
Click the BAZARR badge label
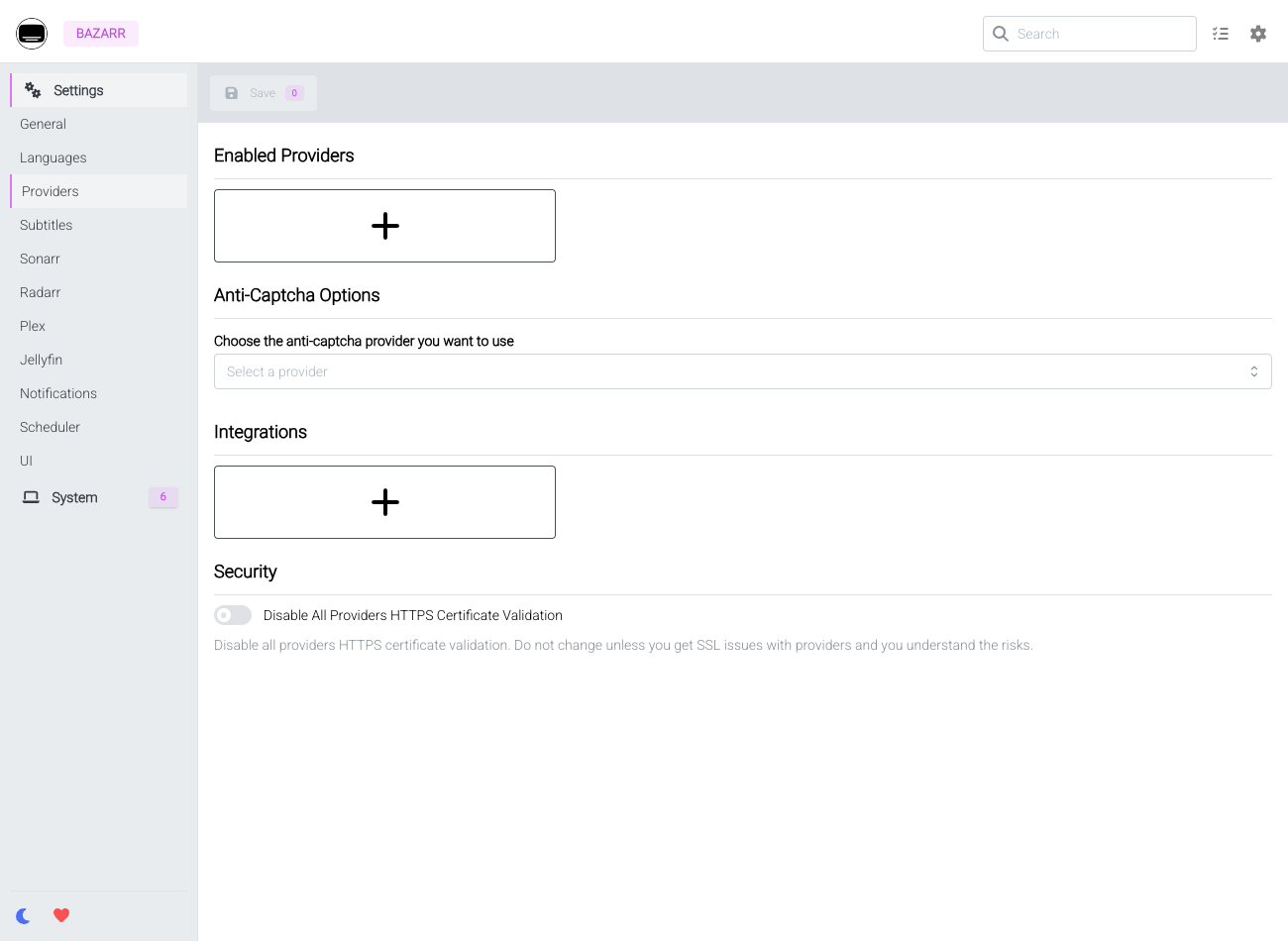click(x=101, y=34)
